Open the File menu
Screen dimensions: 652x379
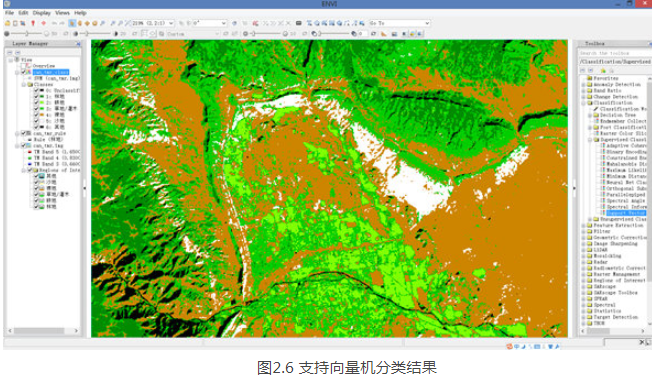[x=9, y=13]
